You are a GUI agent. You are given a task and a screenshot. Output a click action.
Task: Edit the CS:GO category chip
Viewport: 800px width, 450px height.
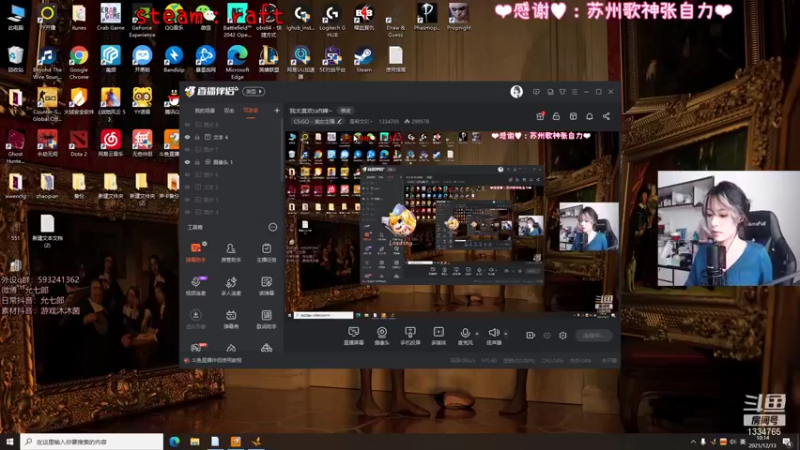click(317, 121)
